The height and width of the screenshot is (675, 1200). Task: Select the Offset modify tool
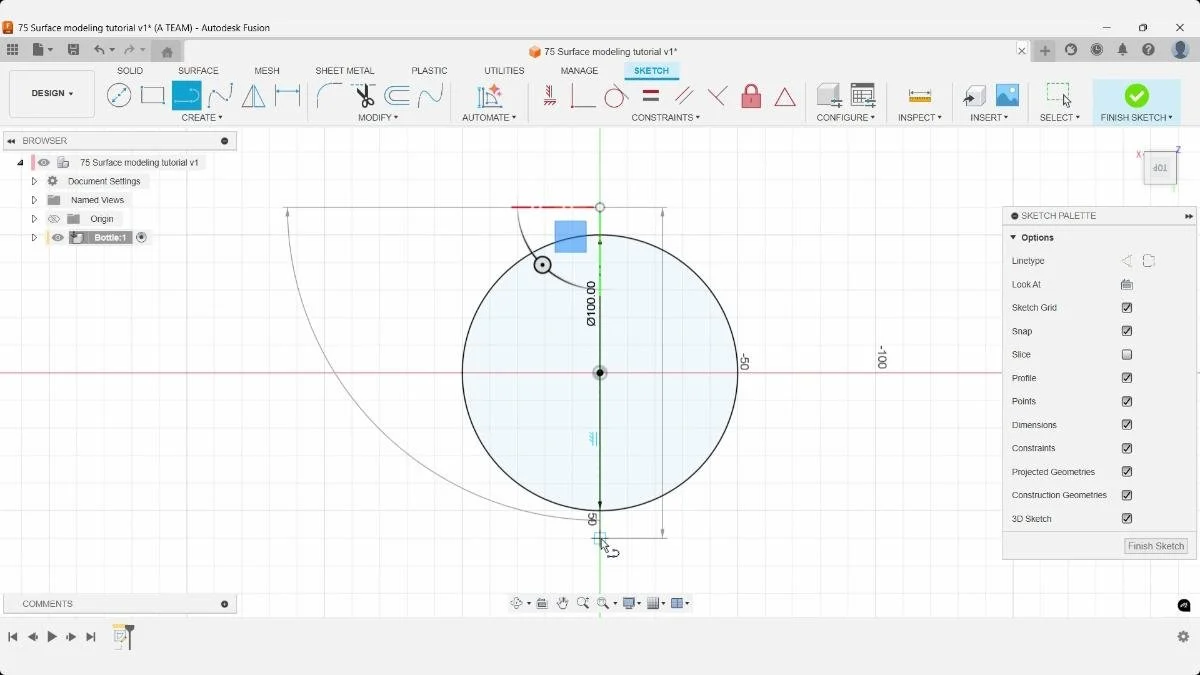397,96
